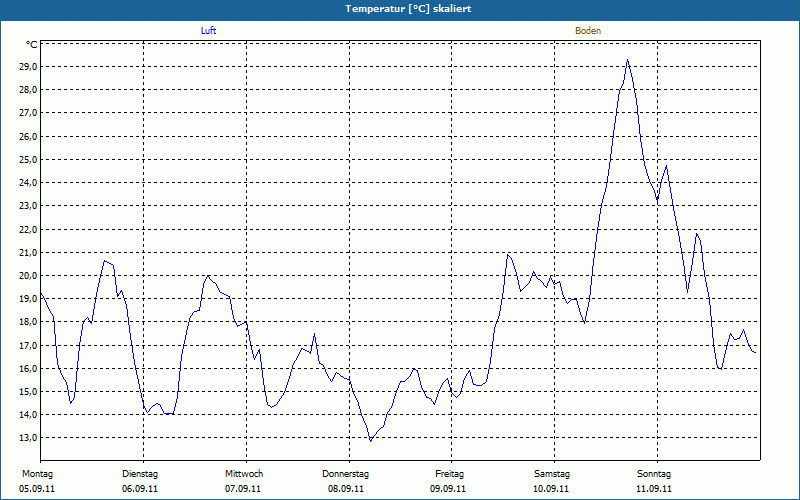Click the date 11.09.11
Viewport: 800px width, 500px height.
654,489
